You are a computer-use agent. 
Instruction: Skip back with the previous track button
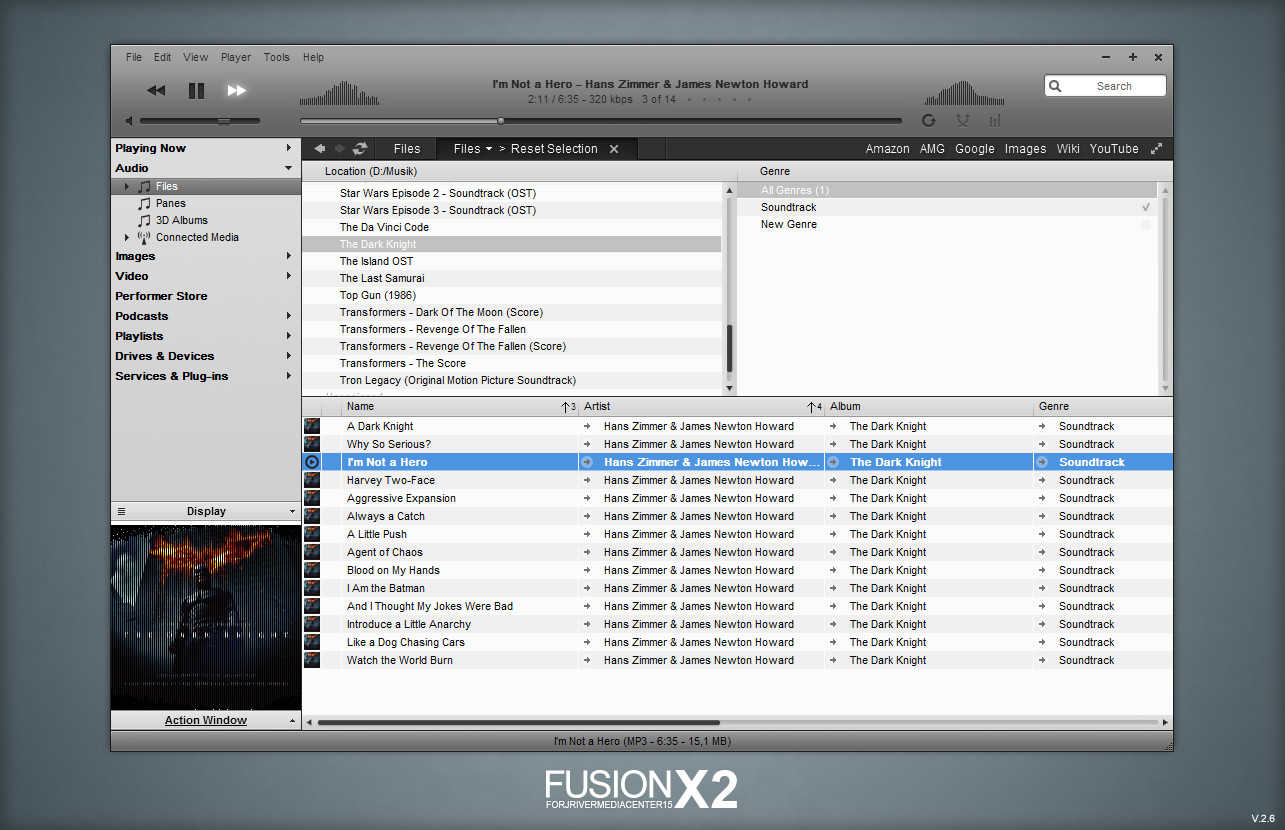click(156, 90)
